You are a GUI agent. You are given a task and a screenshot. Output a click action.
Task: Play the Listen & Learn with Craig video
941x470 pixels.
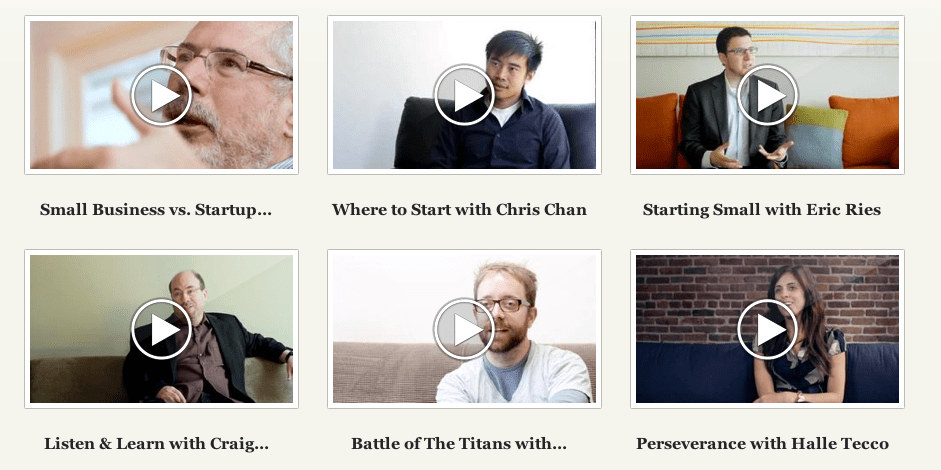coord(161,330)
